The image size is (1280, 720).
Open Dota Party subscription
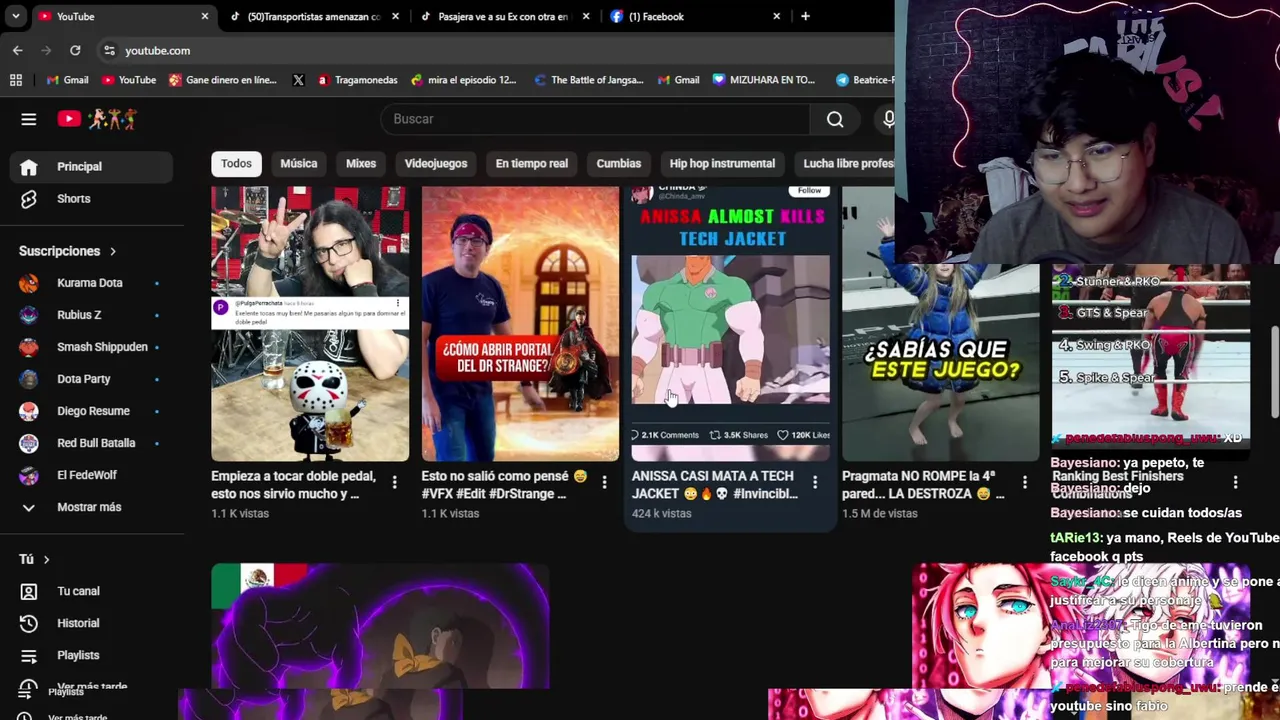[92, 379]
